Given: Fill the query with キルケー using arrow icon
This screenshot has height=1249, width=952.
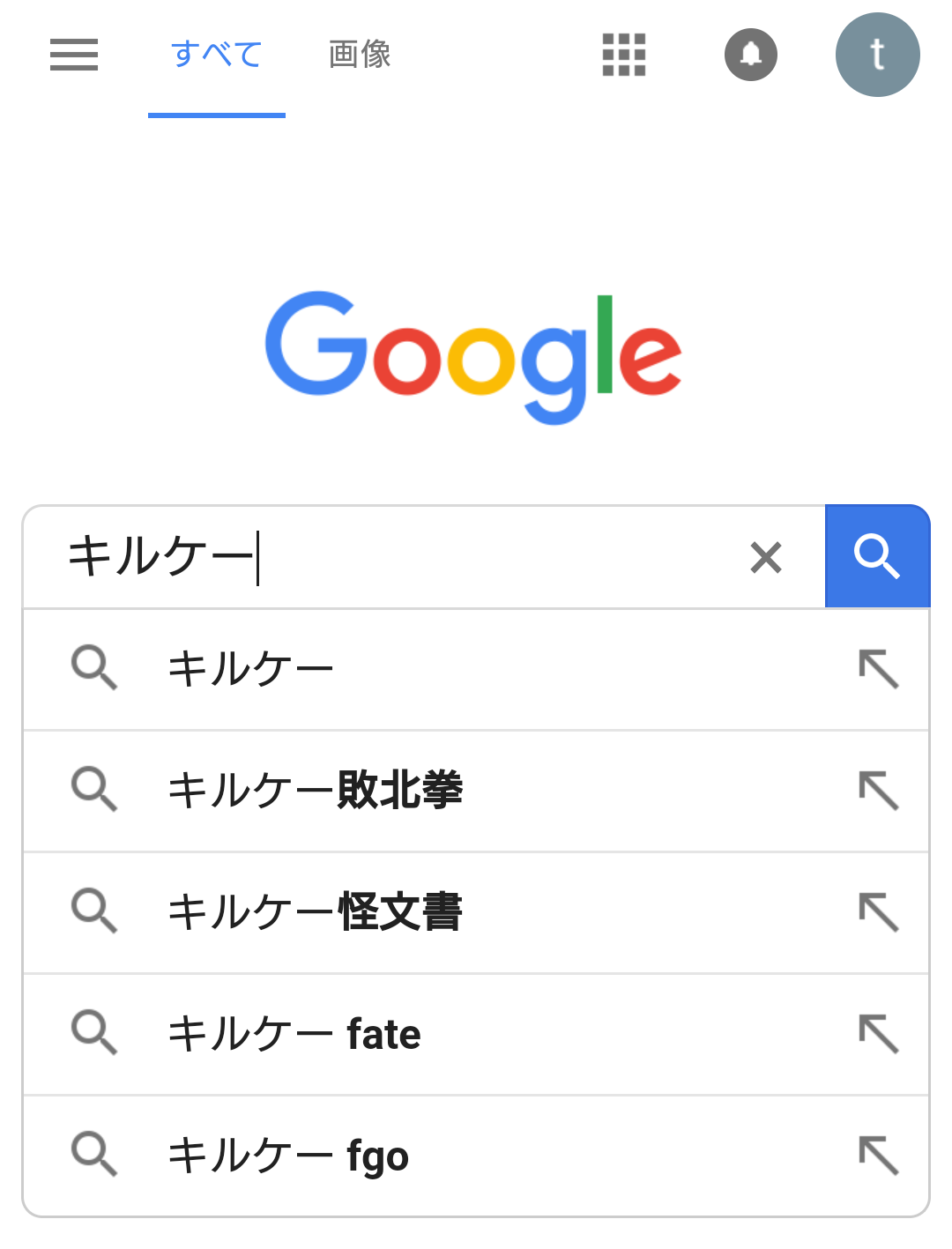Looking at the screenshot, I should coord(879,668).
